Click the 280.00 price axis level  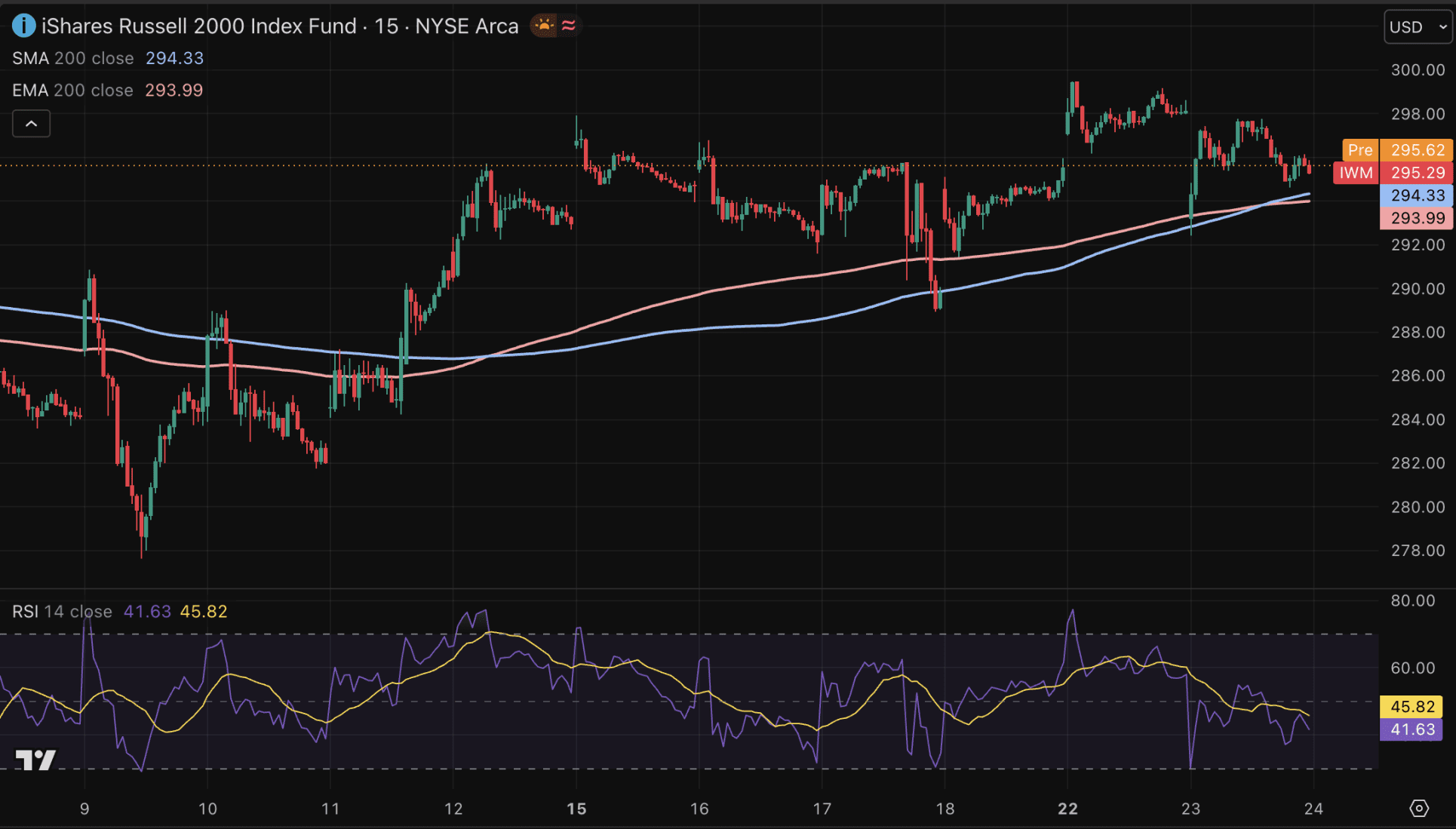(x=1418, y=507)
